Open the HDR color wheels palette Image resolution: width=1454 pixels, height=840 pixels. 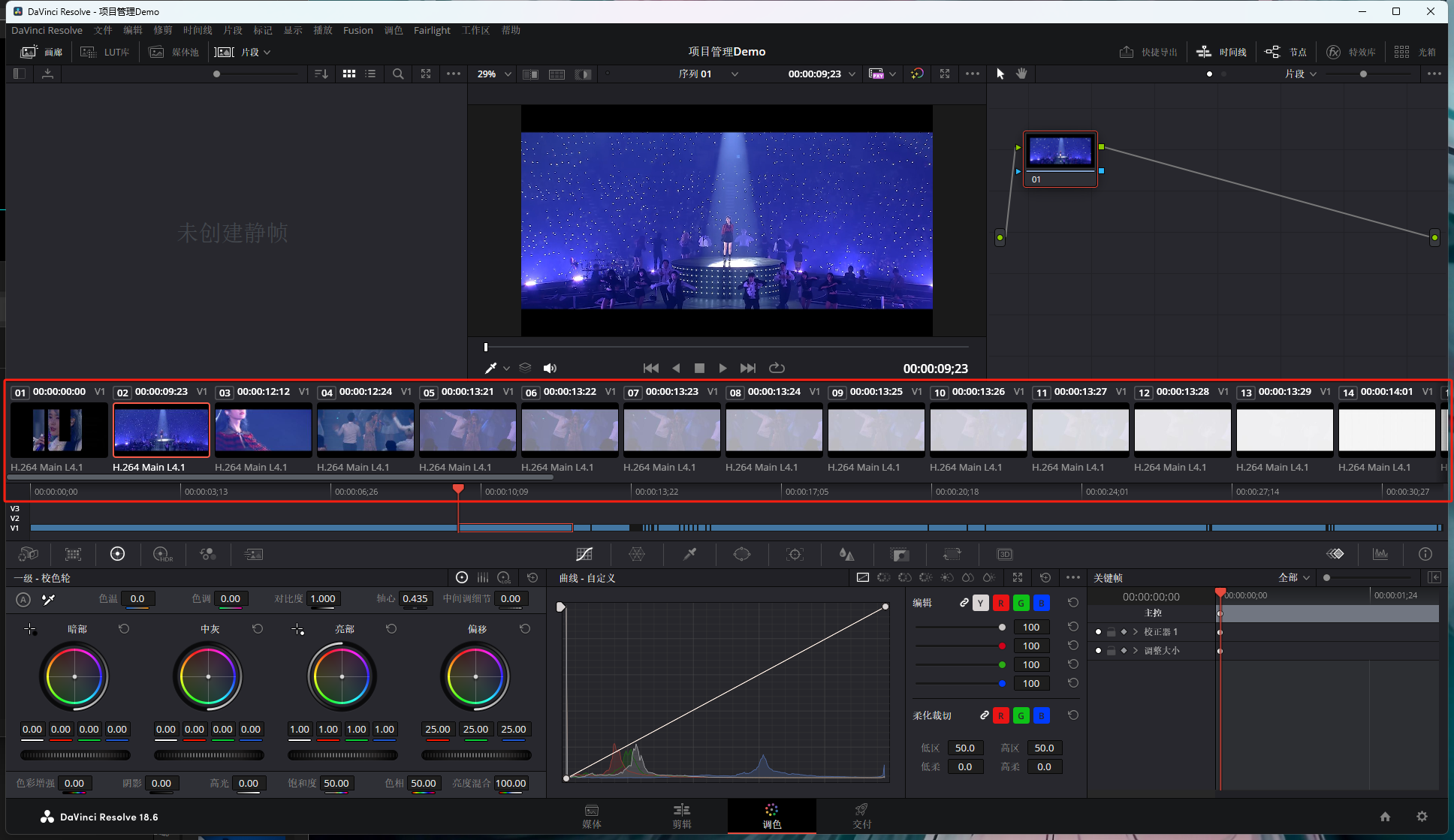(162, 554)
